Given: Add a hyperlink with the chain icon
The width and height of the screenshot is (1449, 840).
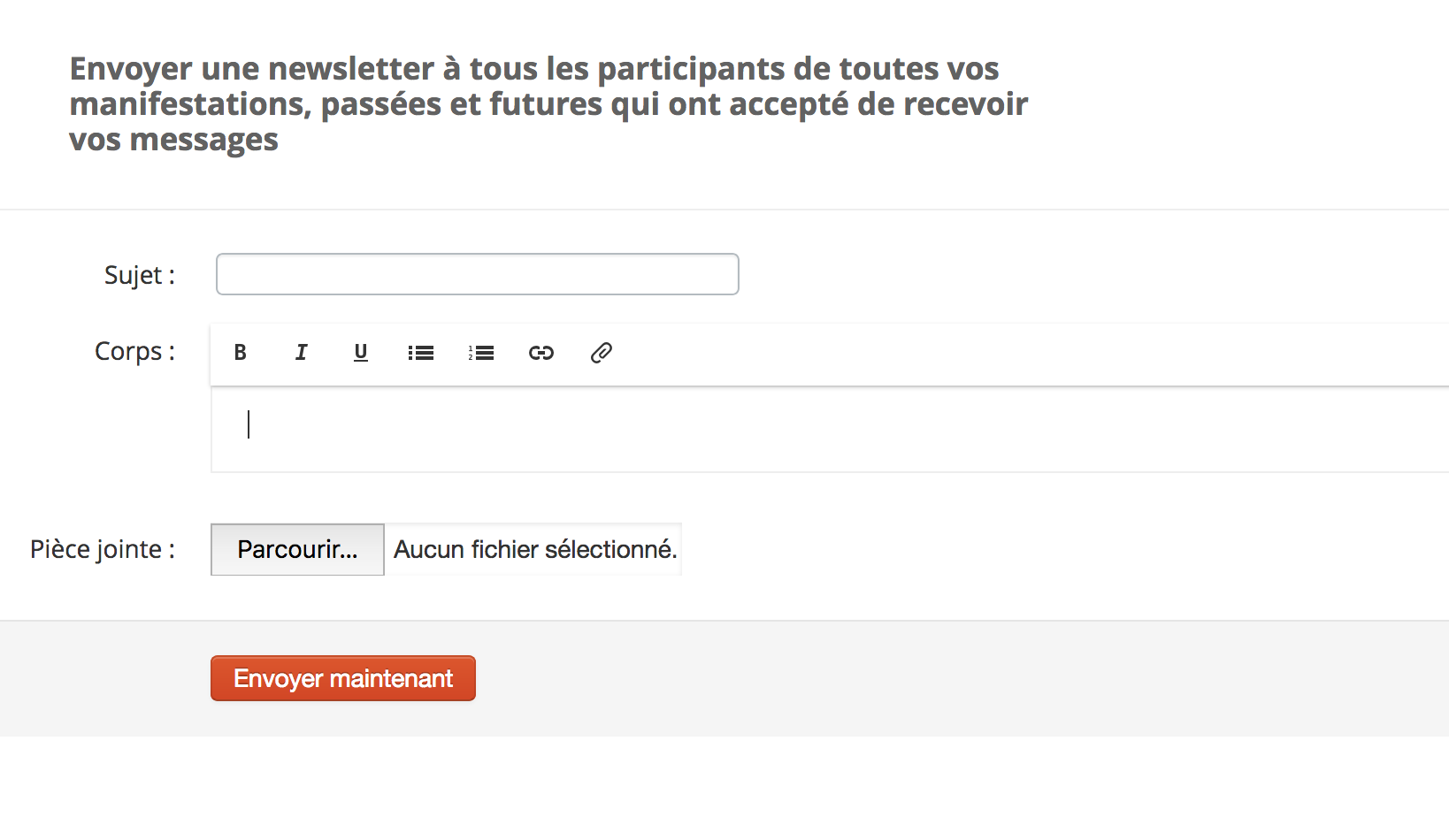Looking at the screenshot, I should pyautogui.click(x=541, y=353).
